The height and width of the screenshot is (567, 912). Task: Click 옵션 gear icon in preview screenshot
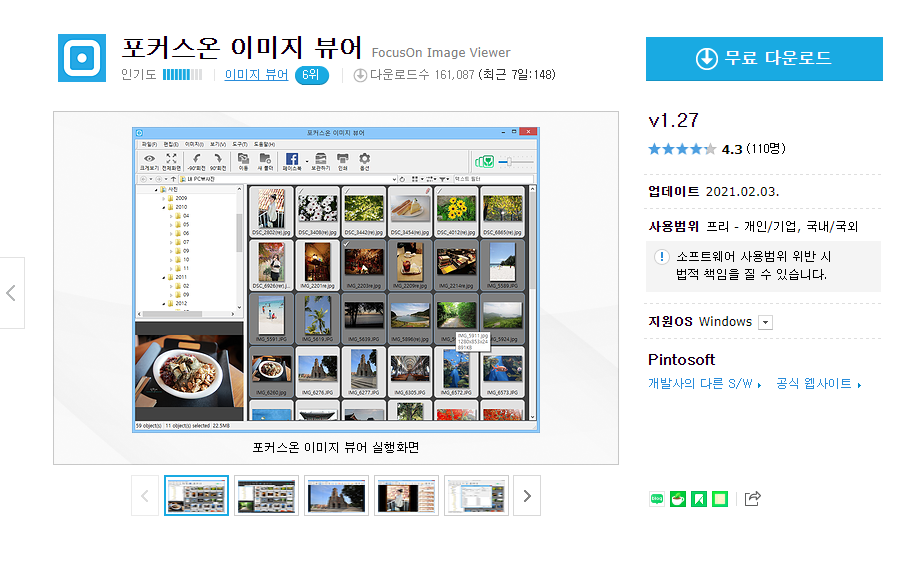pyautogui.click(x=365, y=162)
